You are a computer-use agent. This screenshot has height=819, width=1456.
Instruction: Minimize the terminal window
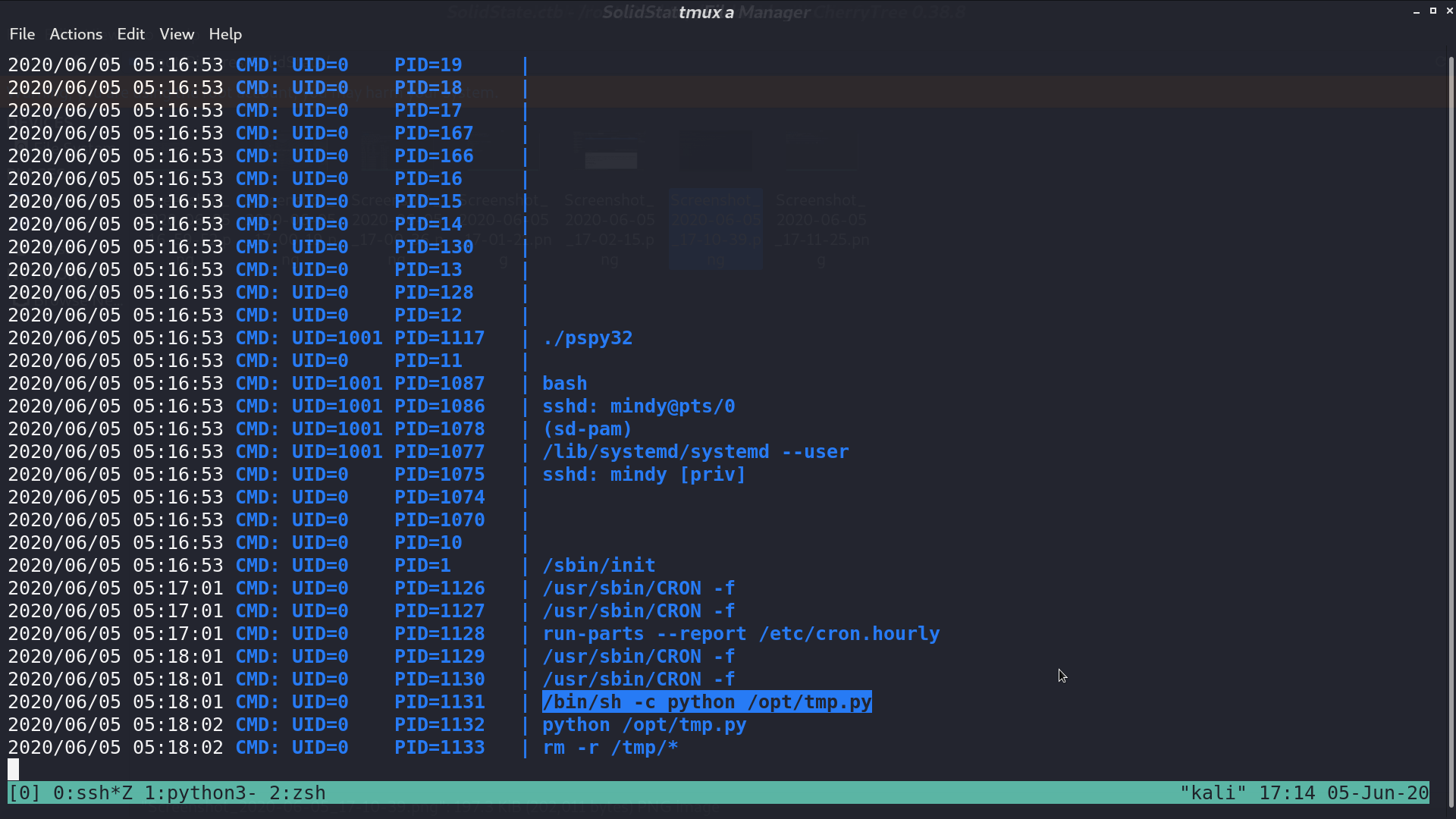click(x=1417, y=11)
